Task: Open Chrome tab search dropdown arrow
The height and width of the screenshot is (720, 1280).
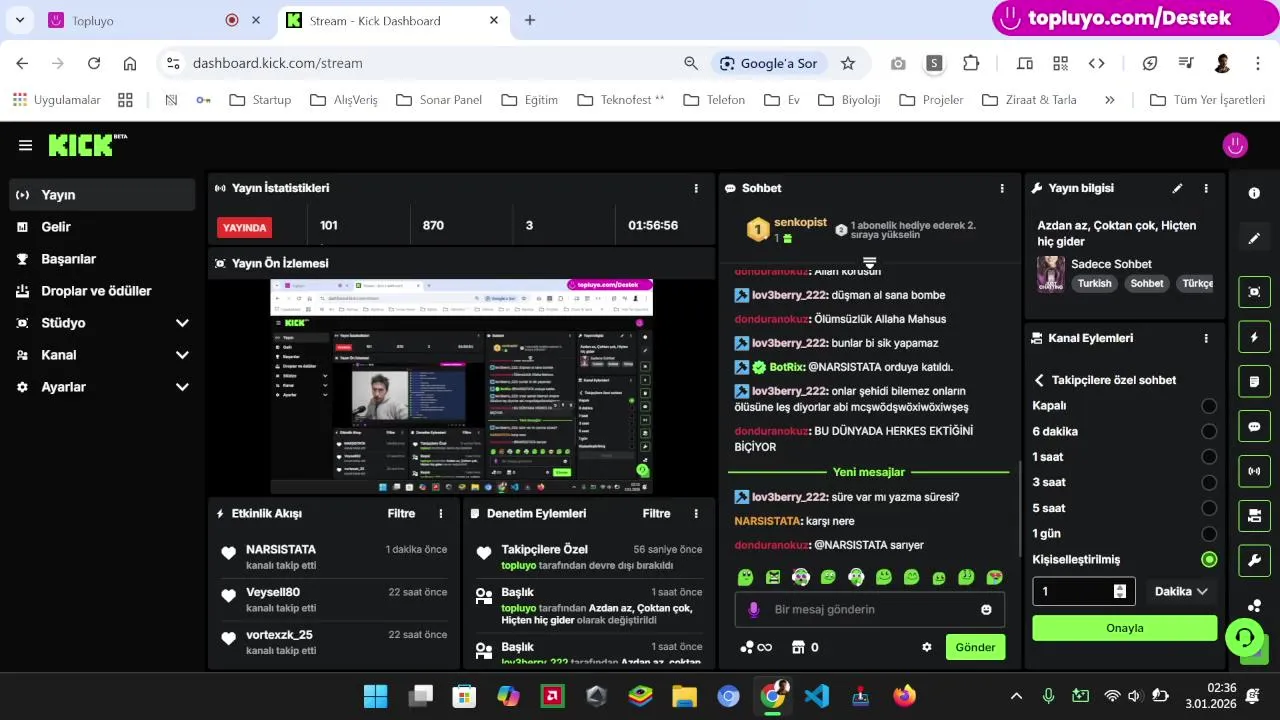Action: coord(19,20)
